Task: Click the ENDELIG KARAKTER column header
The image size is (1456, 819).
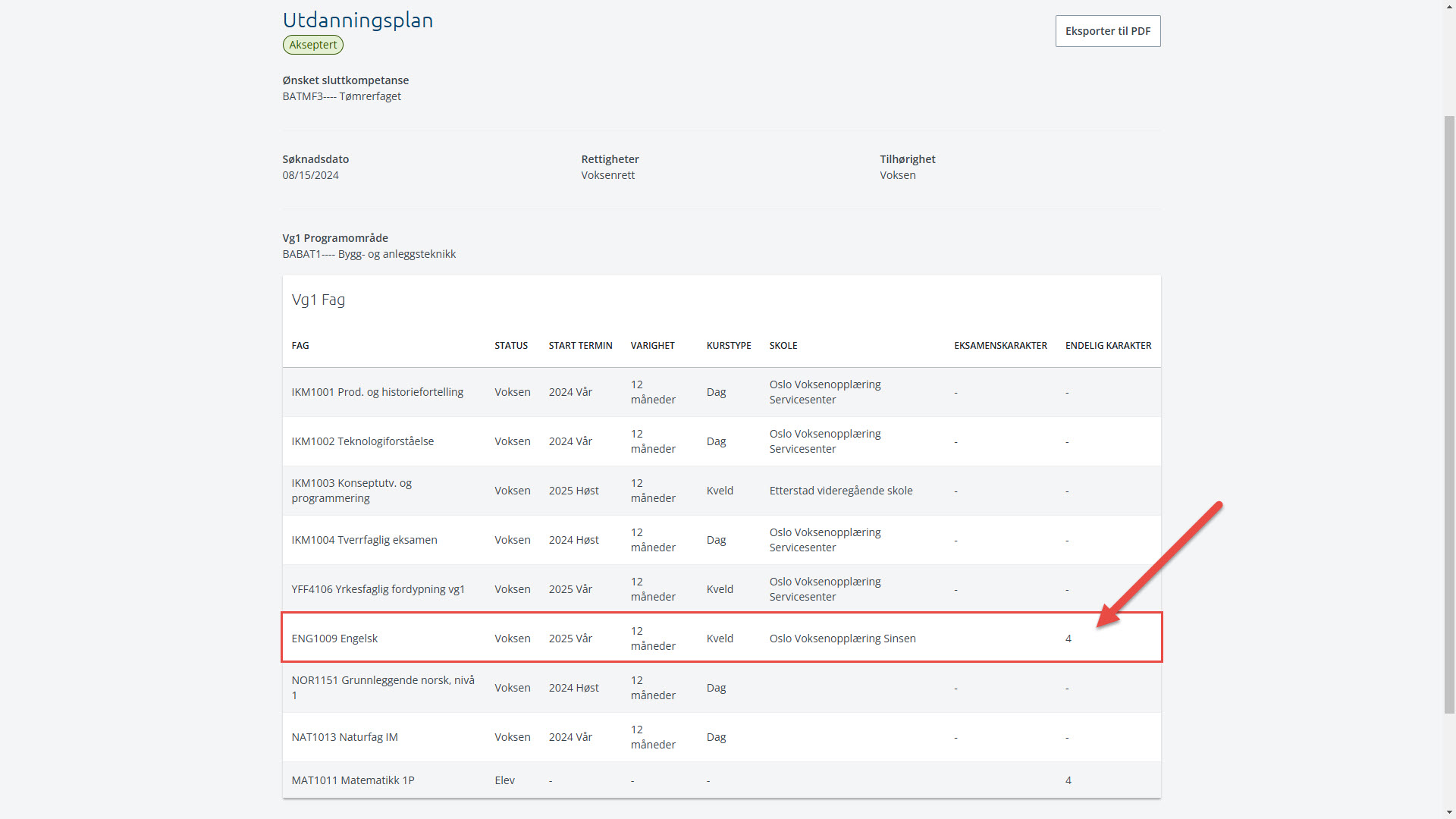Action: point(1108,346)
